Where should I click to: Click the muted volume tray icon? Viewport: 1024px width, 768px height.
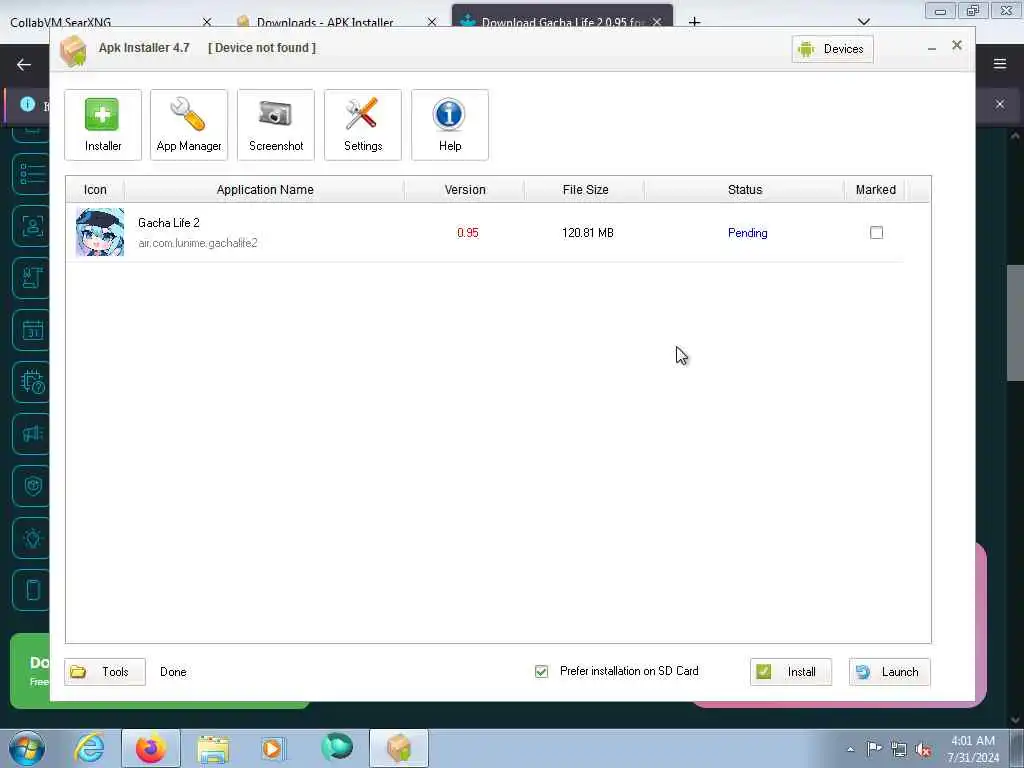tap(923, 749)
